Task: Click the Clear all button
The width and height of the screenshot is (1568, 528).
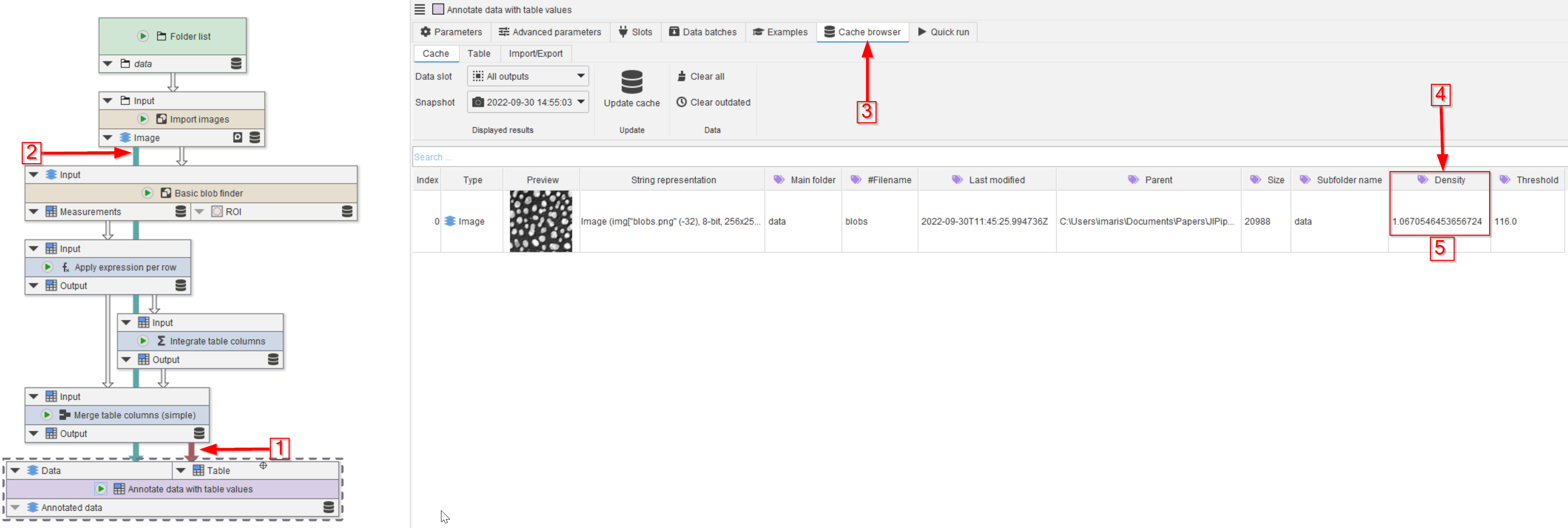Action: [x=700, y=76]
